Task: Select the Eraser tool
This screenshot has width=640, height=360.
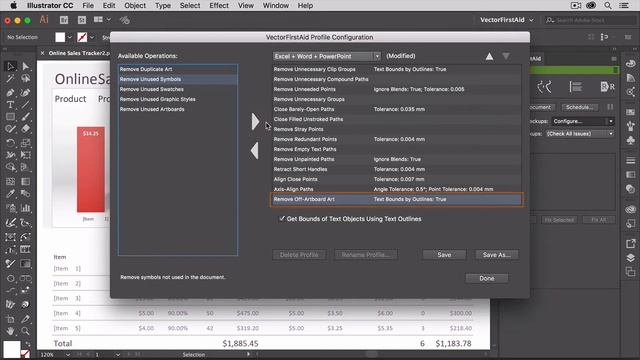Action: click(26, 129)
